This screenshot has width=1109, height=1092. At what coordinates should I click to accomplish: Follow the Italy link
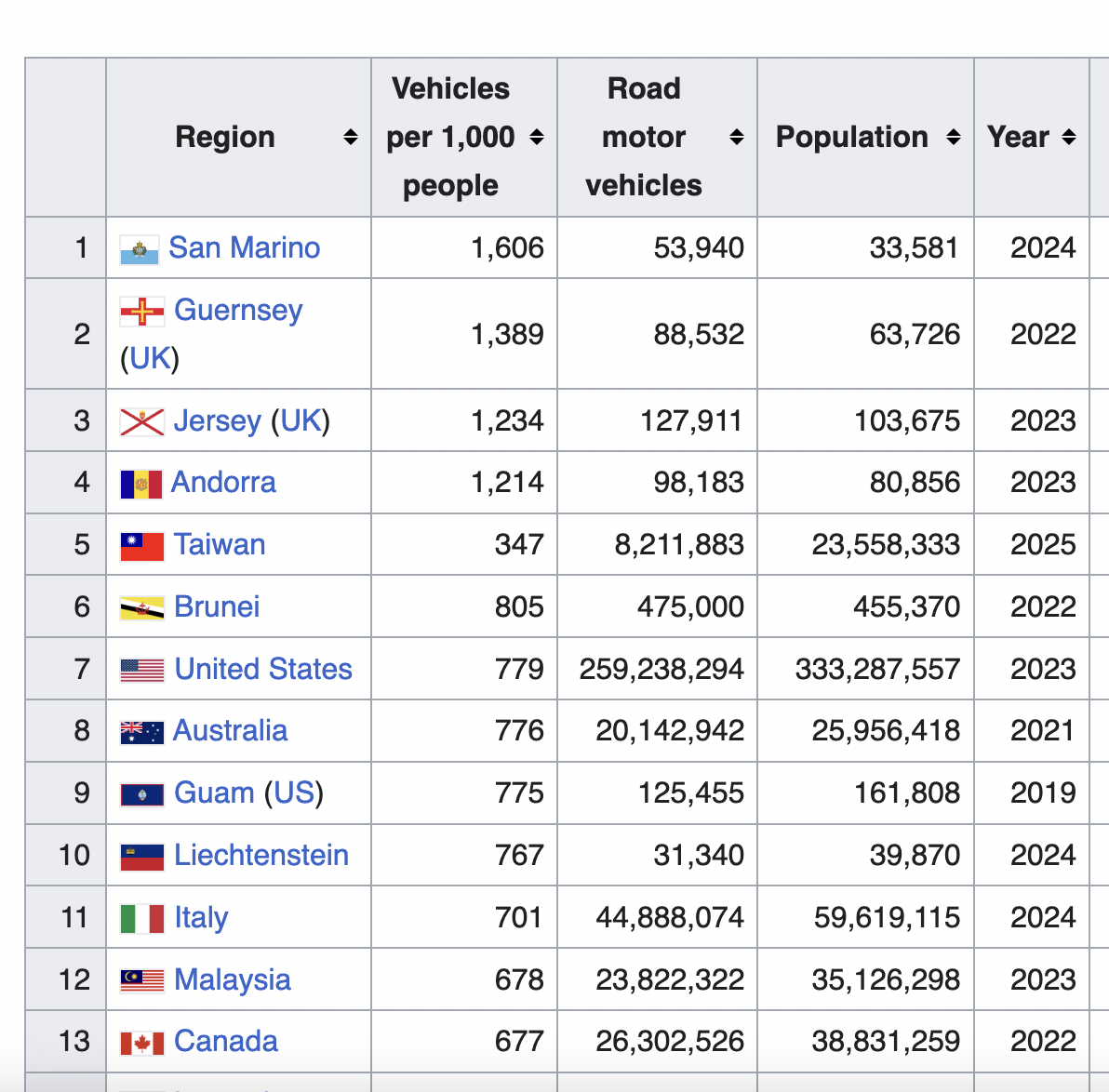pos(201,917)
